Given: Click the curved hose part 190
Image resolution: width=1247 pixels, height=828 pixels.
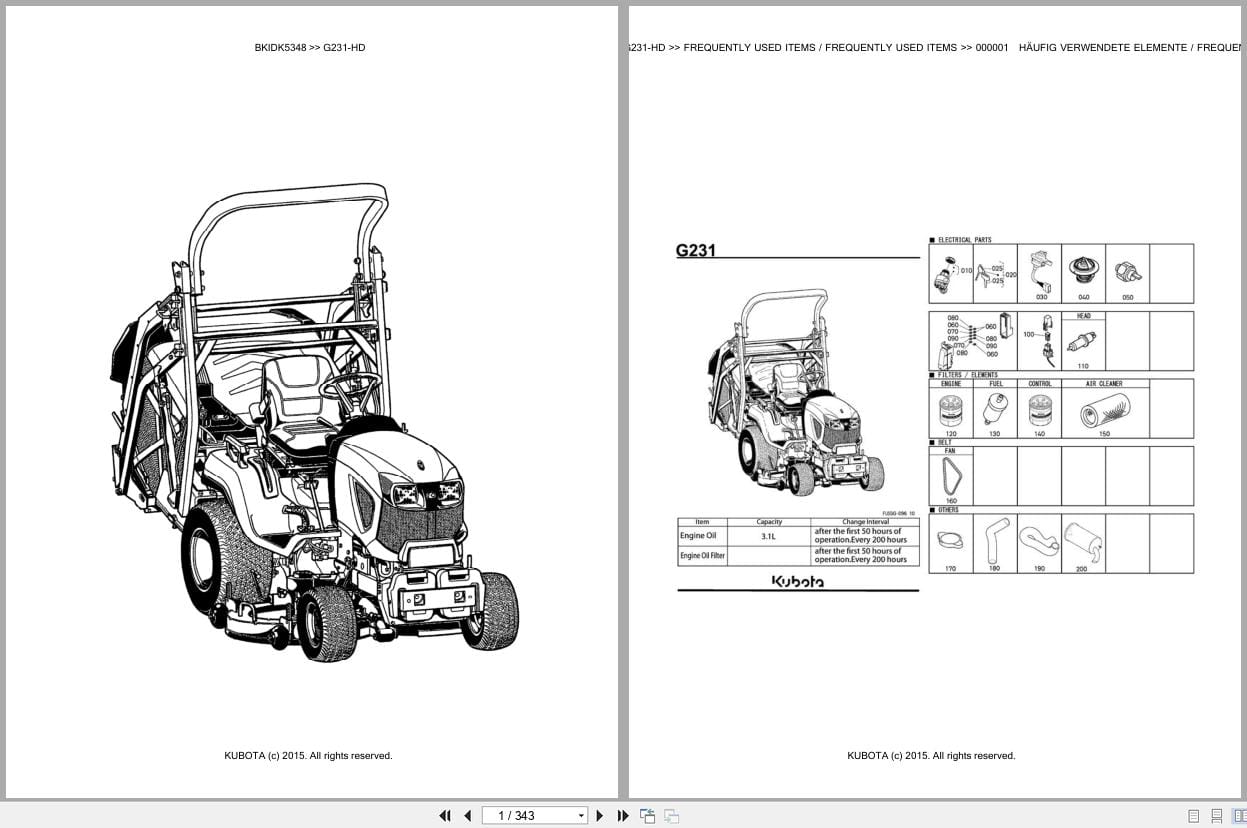Looking at the screenshot, I should pyautogui.click(x=1039, y=541).
